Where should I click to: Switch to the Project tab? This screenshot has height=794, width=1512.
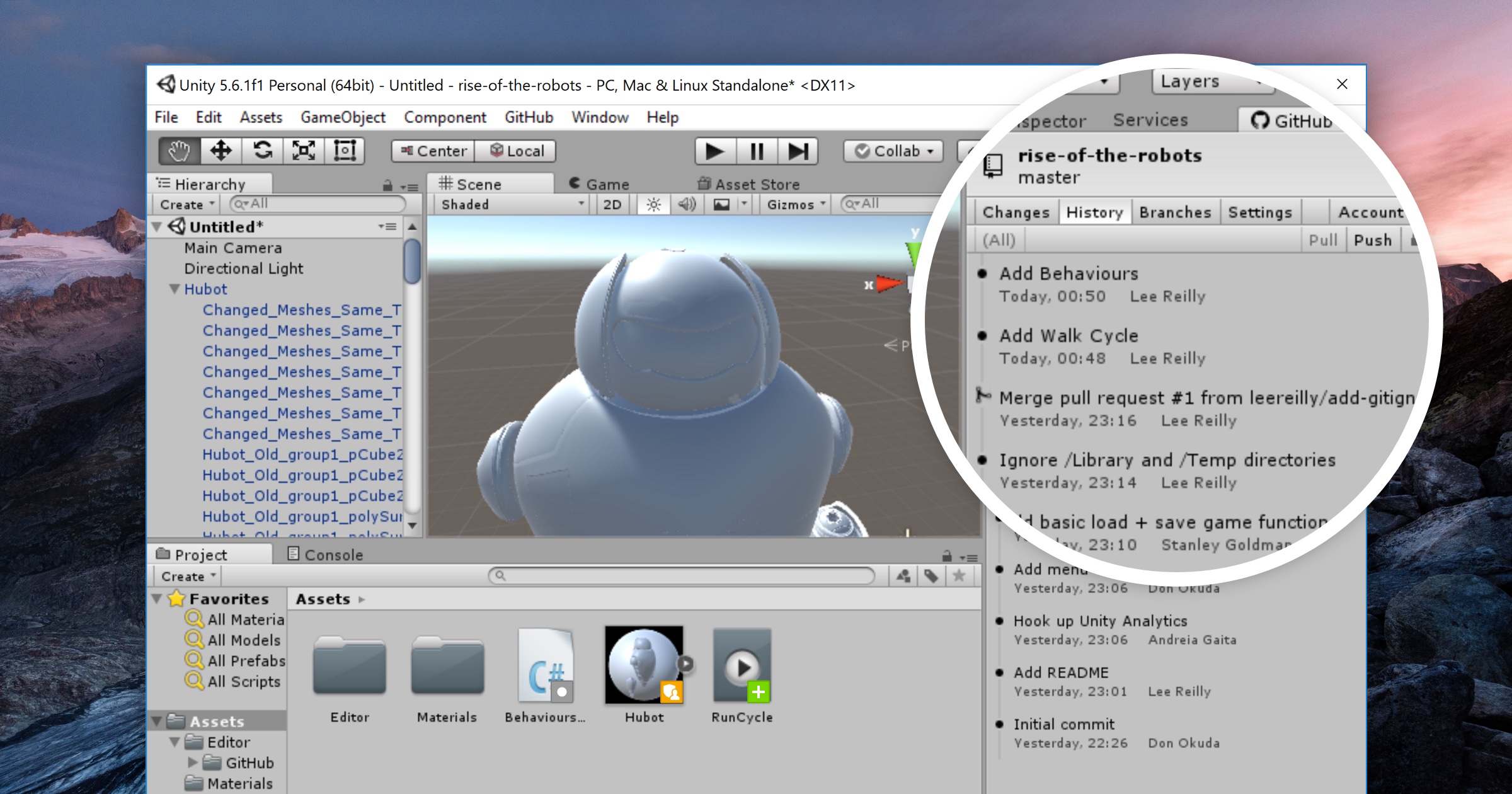point(211,555)
